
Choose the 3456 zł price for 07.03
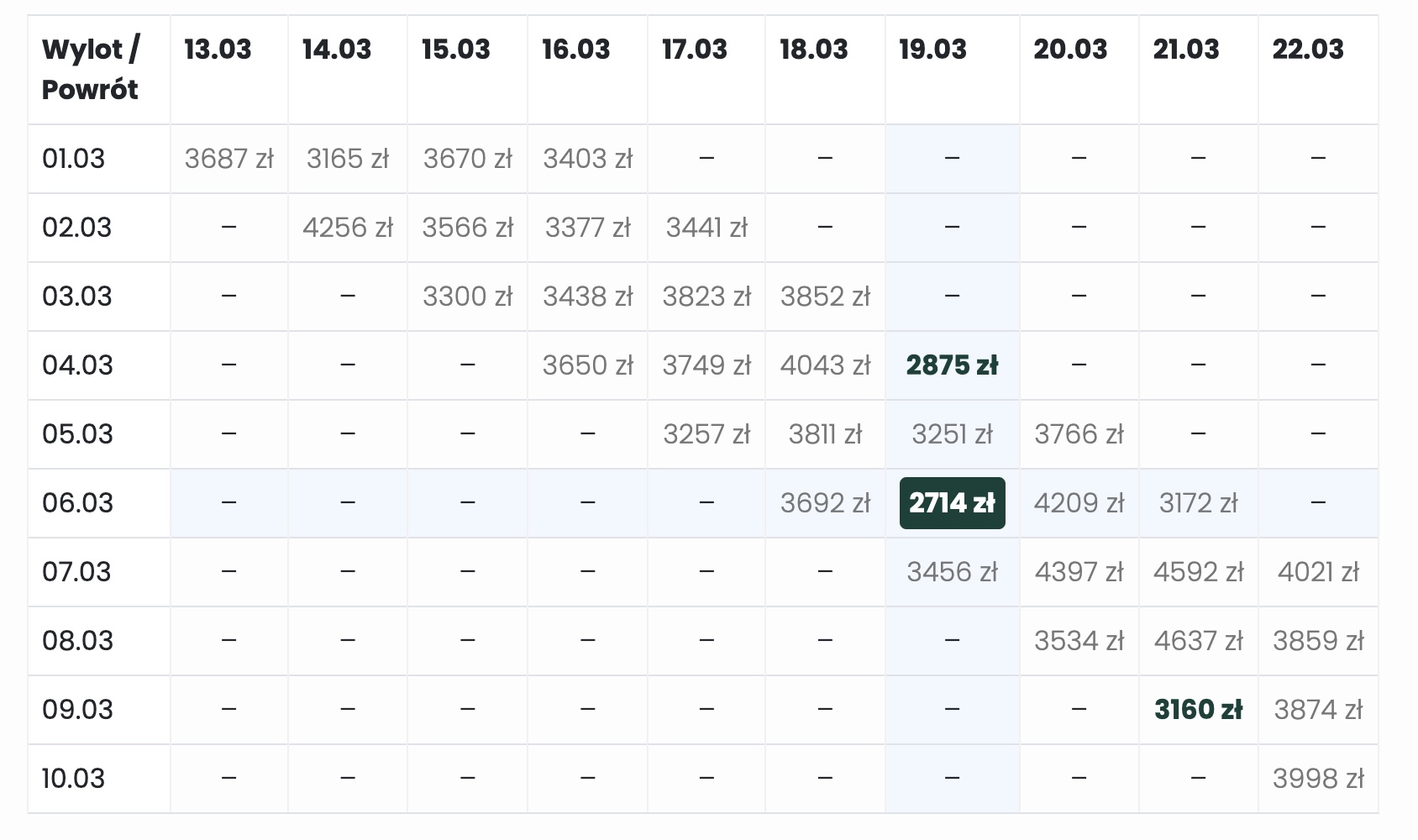click(952, 572)
